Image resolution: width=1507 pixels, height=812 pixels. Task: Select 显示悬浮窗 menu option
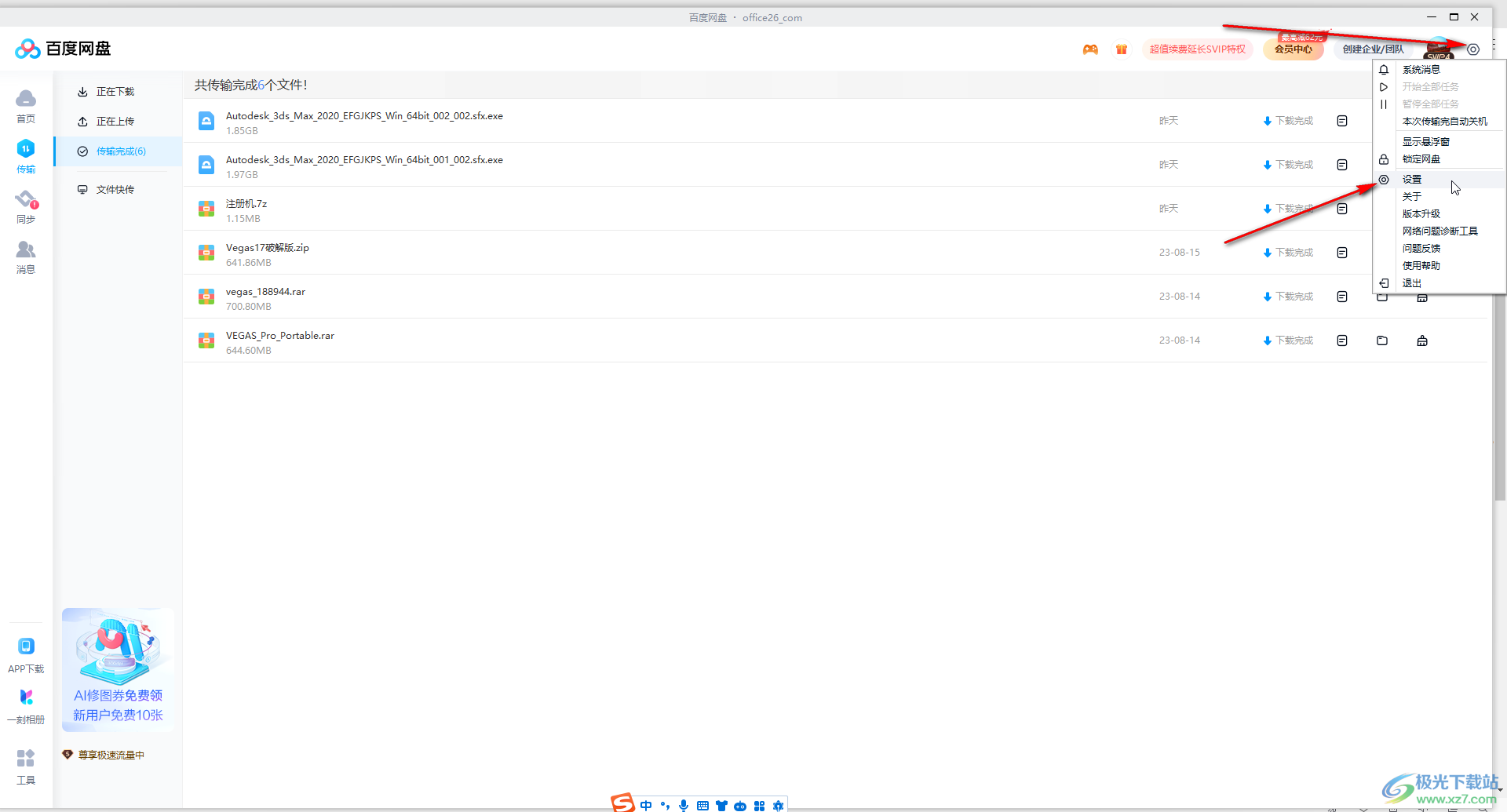(1439, 142)
